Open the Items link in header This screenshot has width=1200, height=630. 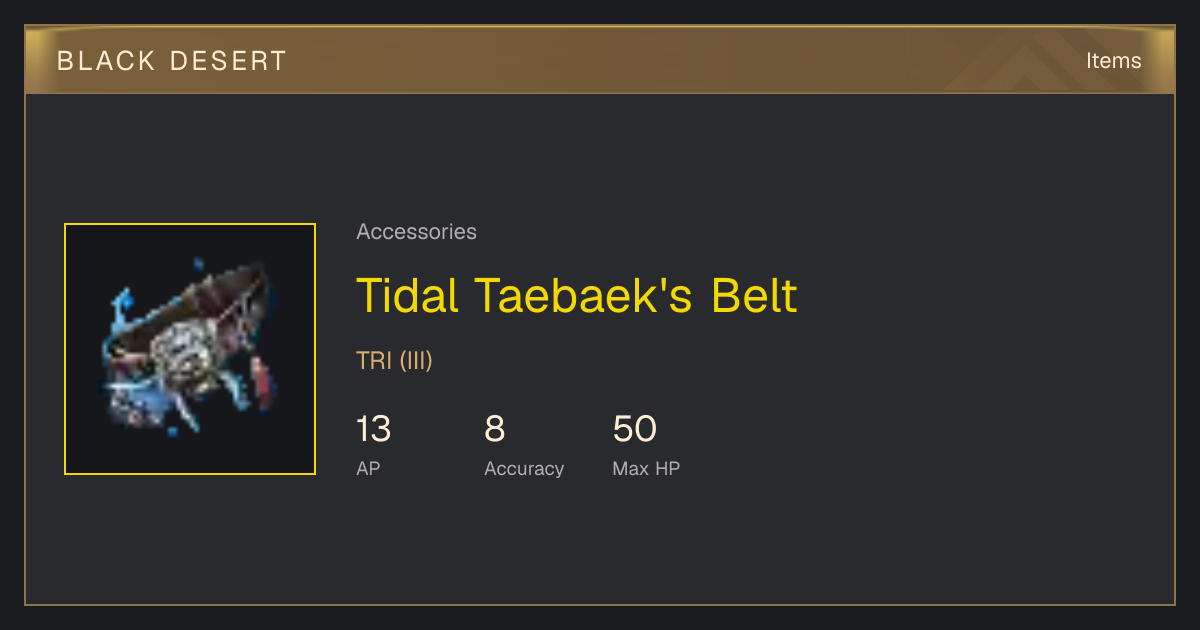tap(1113, 60)
